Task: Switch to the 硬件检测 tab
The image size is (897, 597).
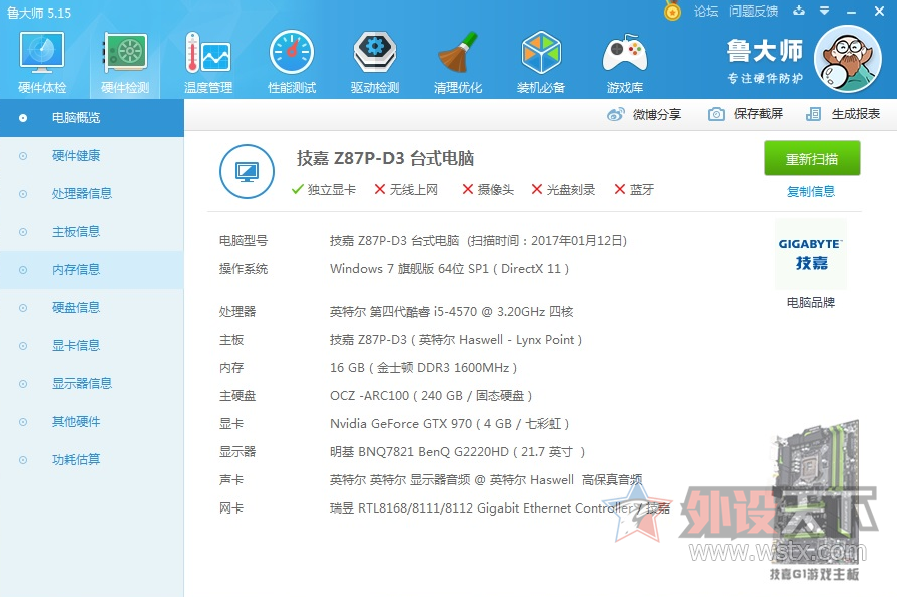Action: (x=125, y=62)
